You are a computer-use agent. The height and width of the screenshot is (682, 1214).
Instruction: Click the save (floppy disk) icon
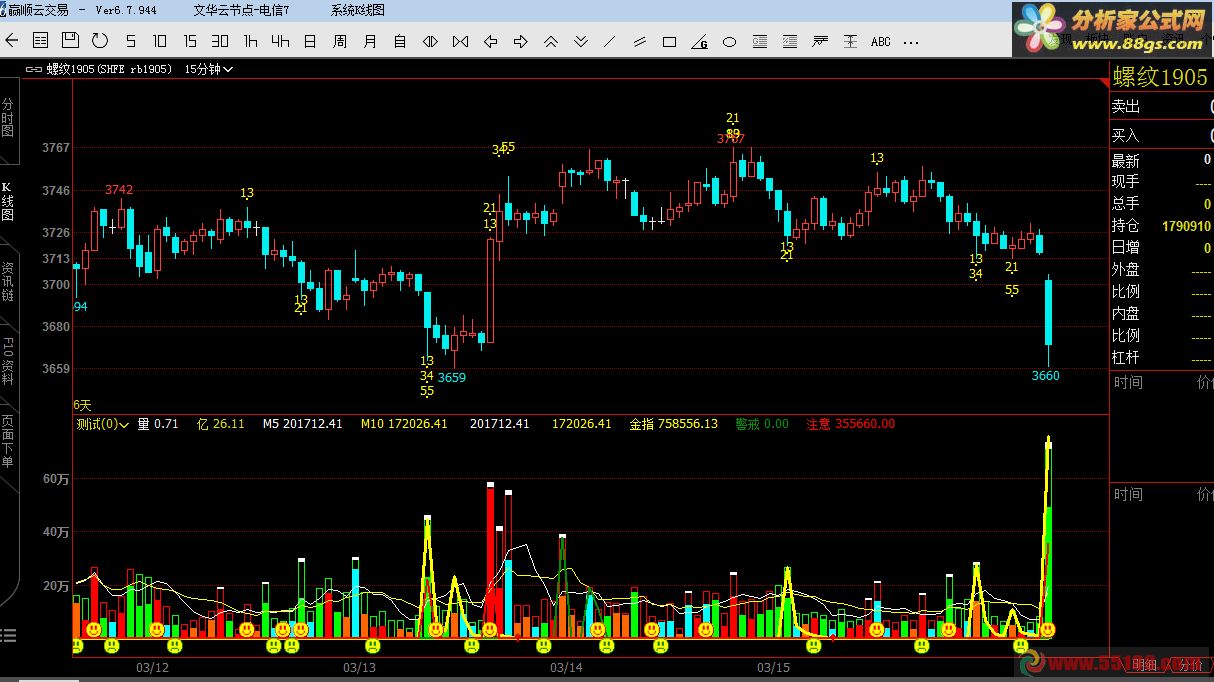click(70, 41)
